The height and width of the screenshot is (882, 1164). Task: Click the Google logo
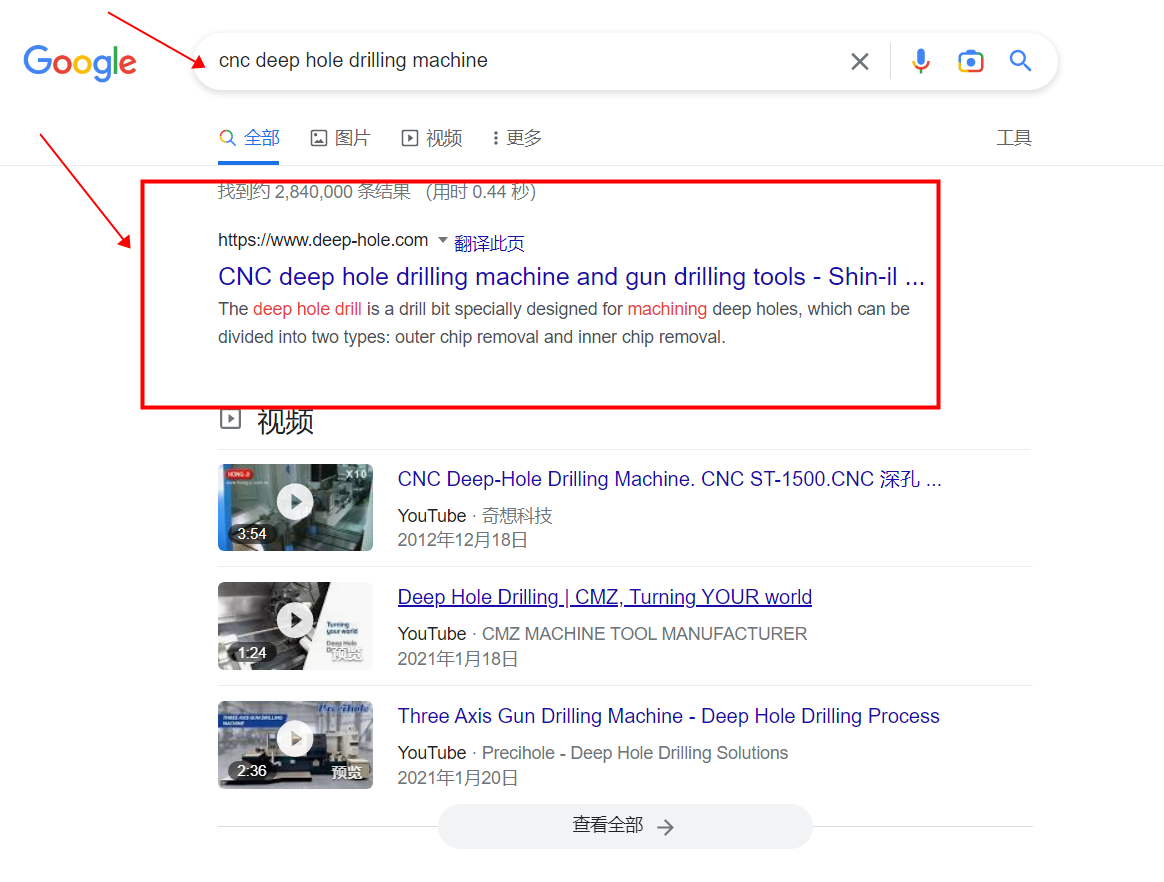[x=80, y=62]
